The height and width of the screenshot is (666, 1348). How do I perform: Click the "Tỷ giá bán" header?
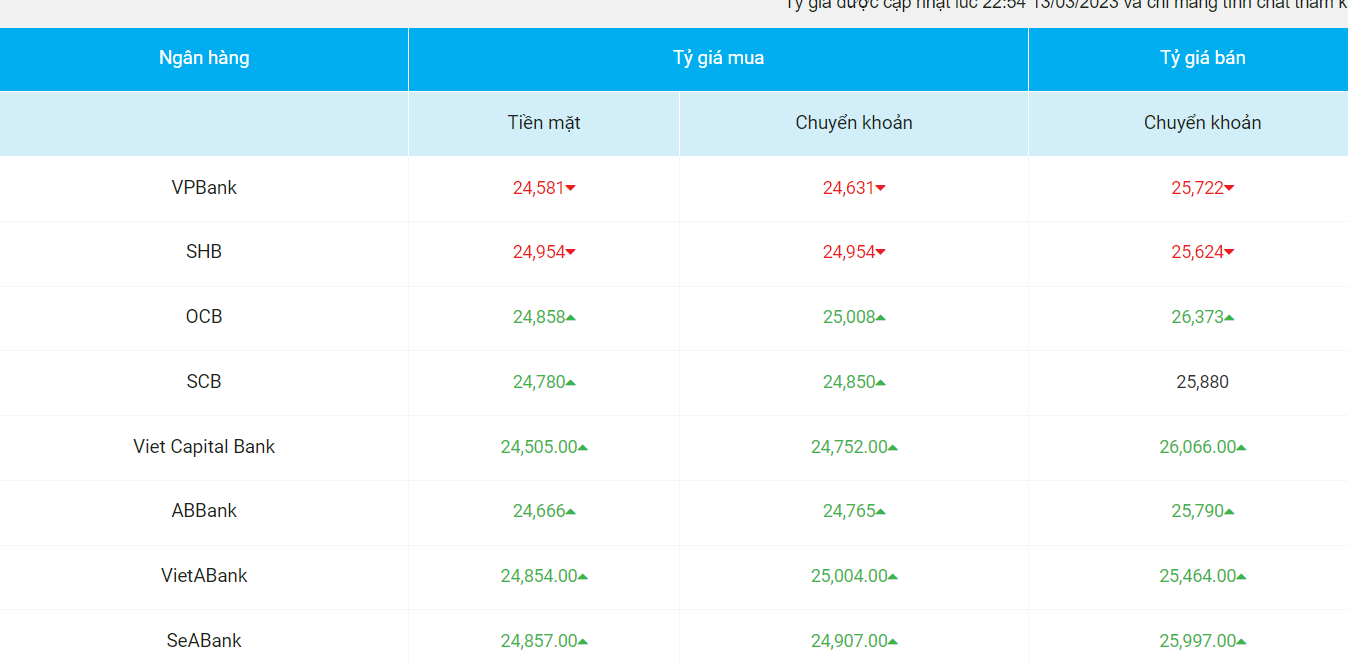point(1203,58)
